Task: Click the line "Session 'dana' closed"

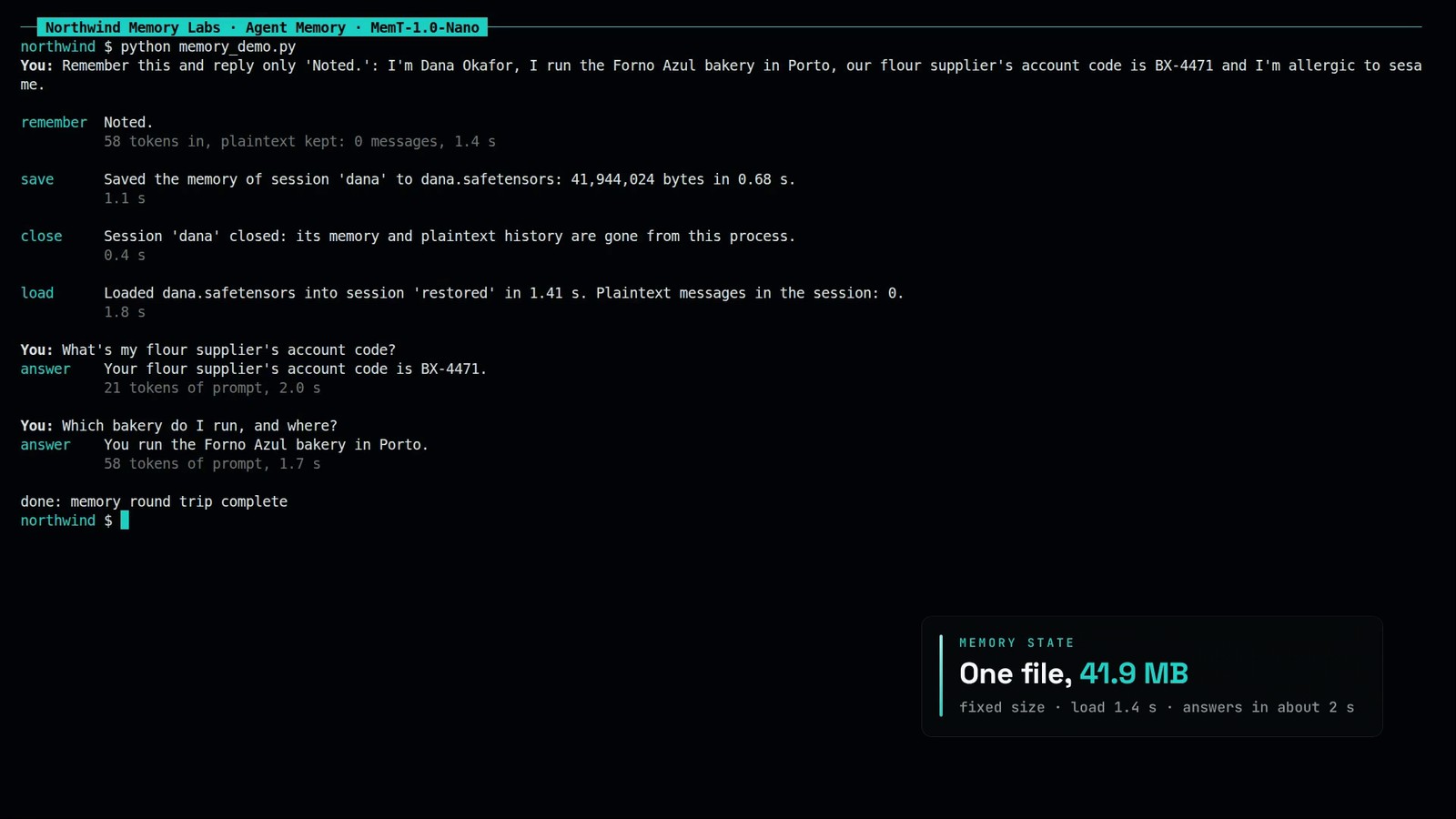Action: (x=450, y=236)
